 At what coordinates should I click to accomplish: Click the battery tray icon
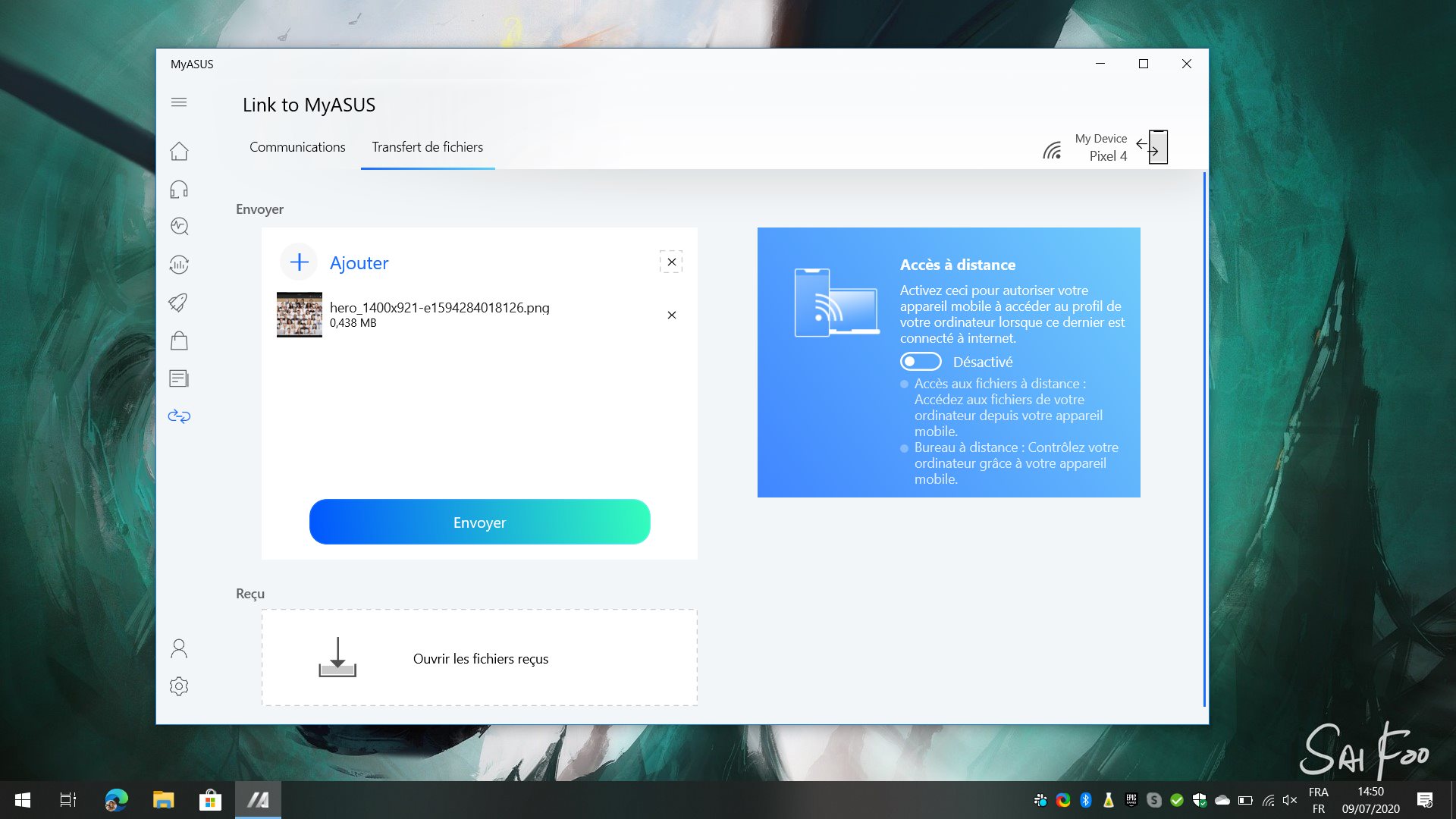pyautogui.click(x=1245, y=800)
